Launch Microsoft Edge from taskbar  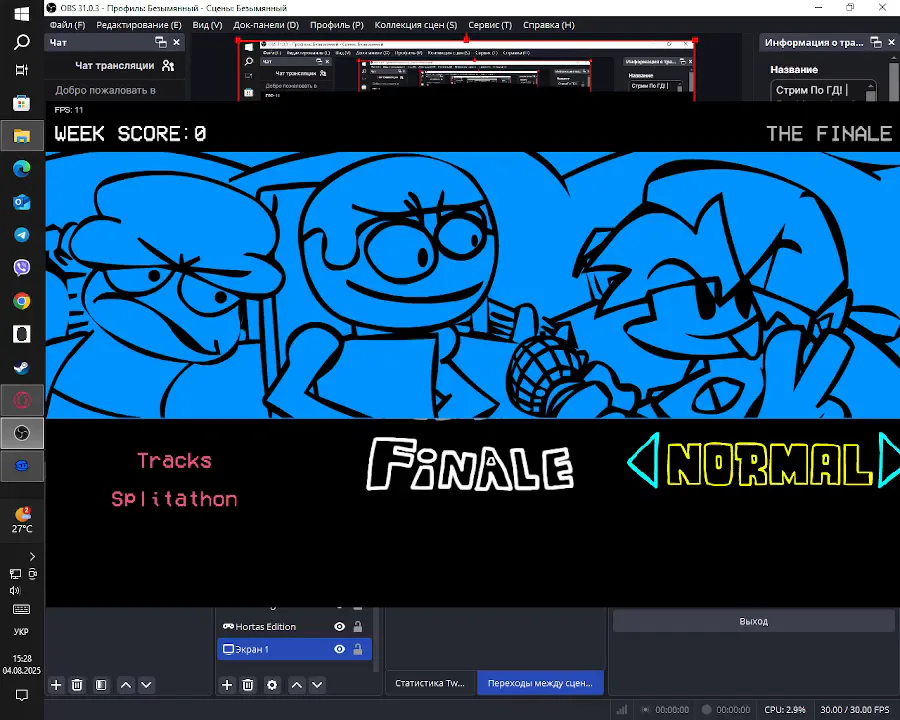pyautogui.click(x=22, y=169)
